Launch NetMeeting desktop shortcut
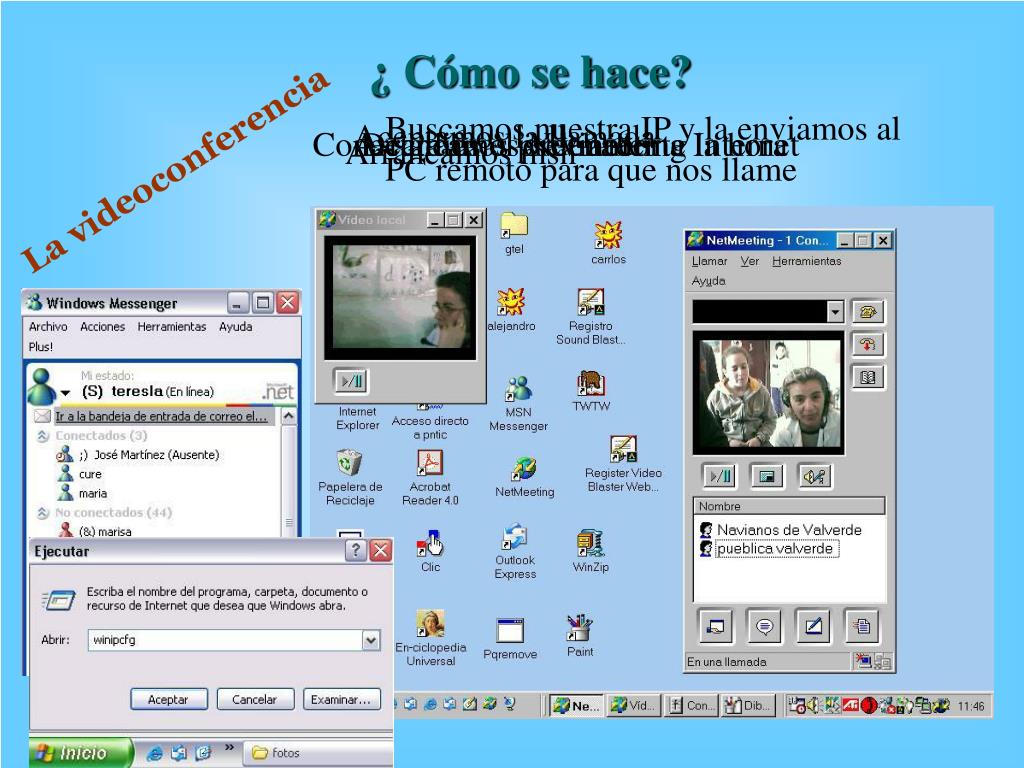The height and width of the screenshot is (768, 1024). coord(524,477)
